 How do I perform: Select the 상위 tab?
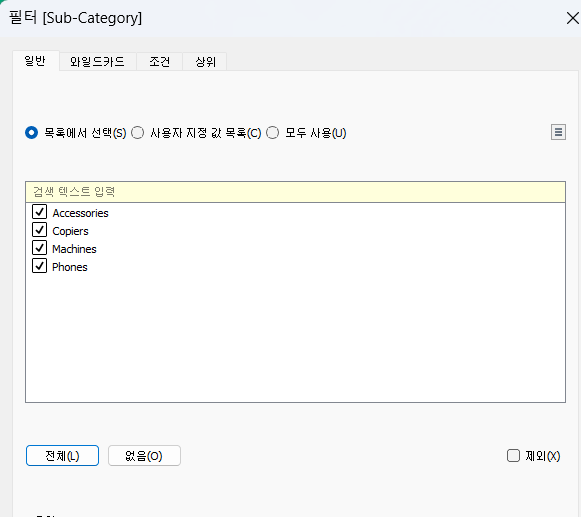[x=205, y=62]
